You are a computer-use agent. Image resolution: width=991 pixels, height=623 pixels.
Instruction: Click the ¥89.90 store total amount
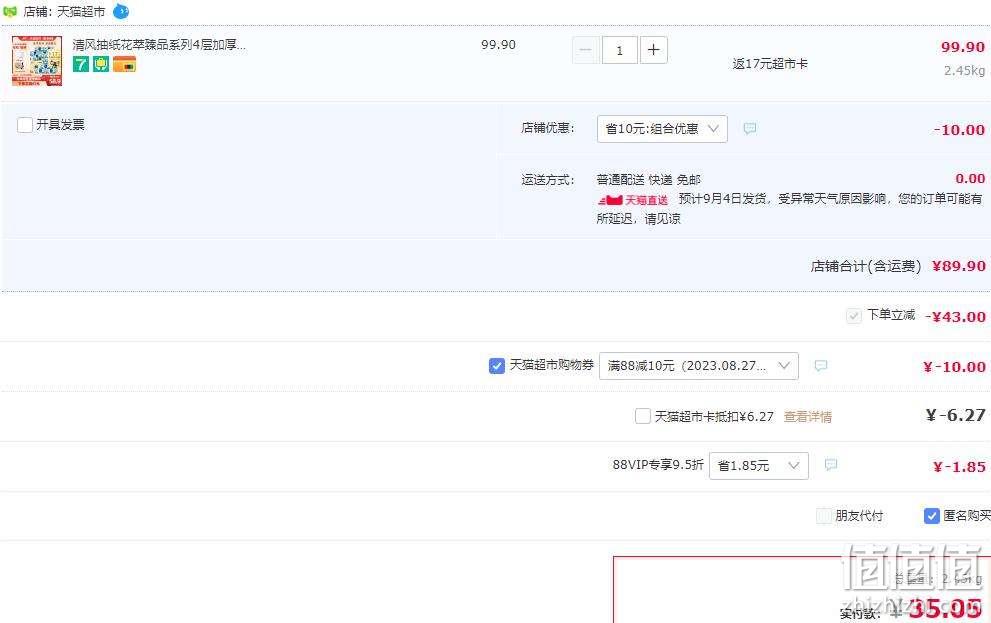958,266
